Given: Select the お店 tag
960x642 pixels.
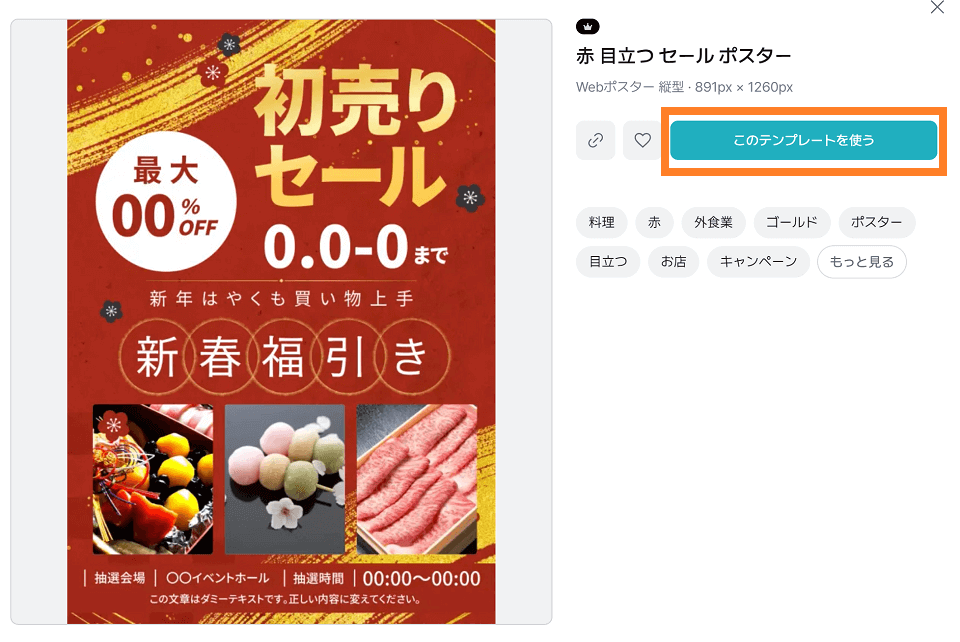Looking at the screenshot, I should [673, 262].
